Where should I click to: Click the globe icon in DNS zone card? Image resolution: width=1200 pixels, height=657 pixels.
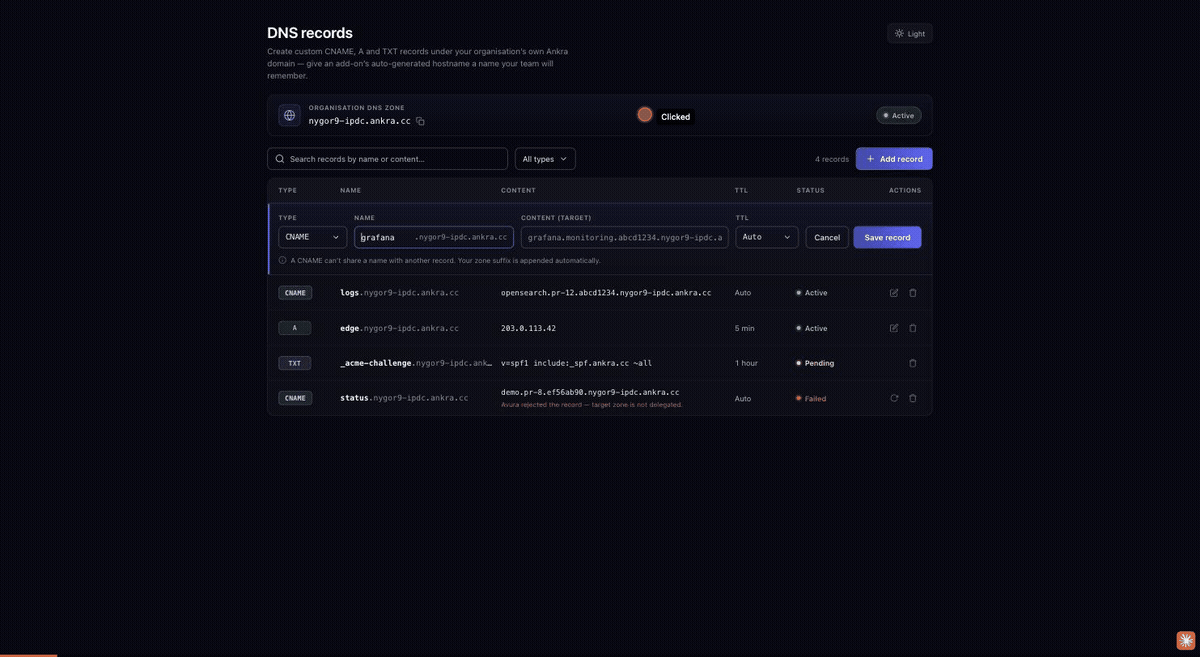point(289,115)
